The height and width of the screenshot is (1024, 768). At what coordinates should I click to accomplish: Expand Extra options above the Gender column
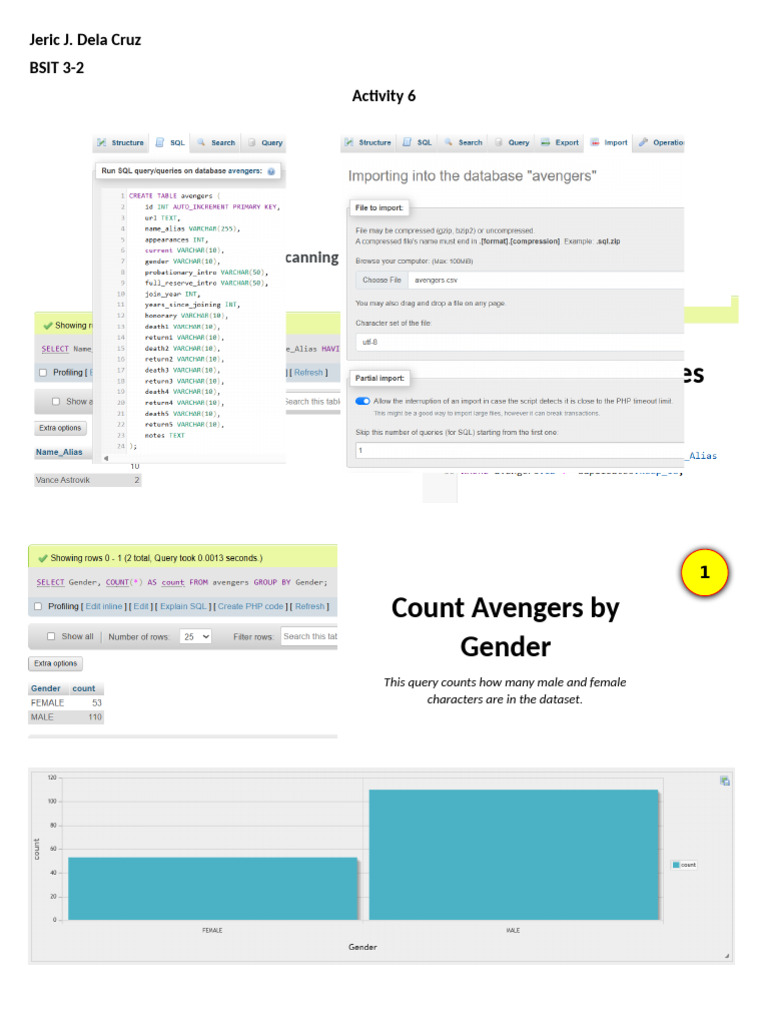click(x=56, y=663)
